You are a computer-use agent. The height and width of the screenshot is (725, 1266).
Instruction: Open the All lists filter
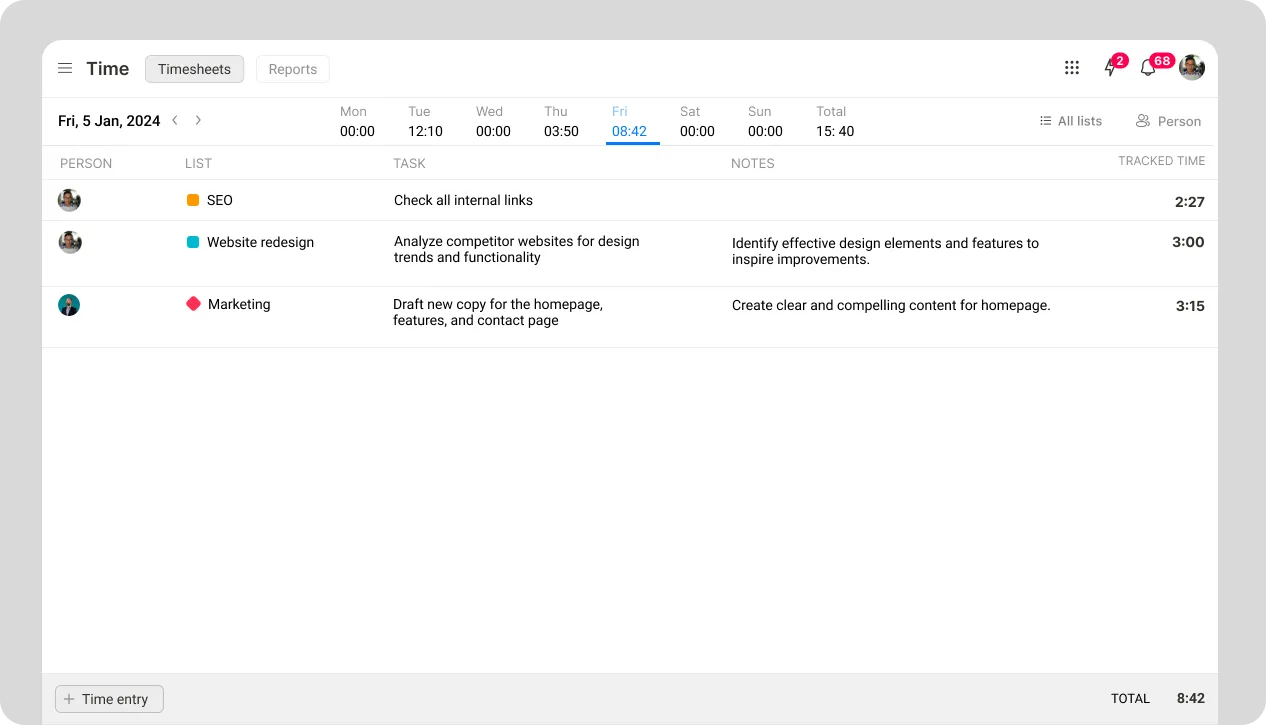click(x=1070, y=121)
